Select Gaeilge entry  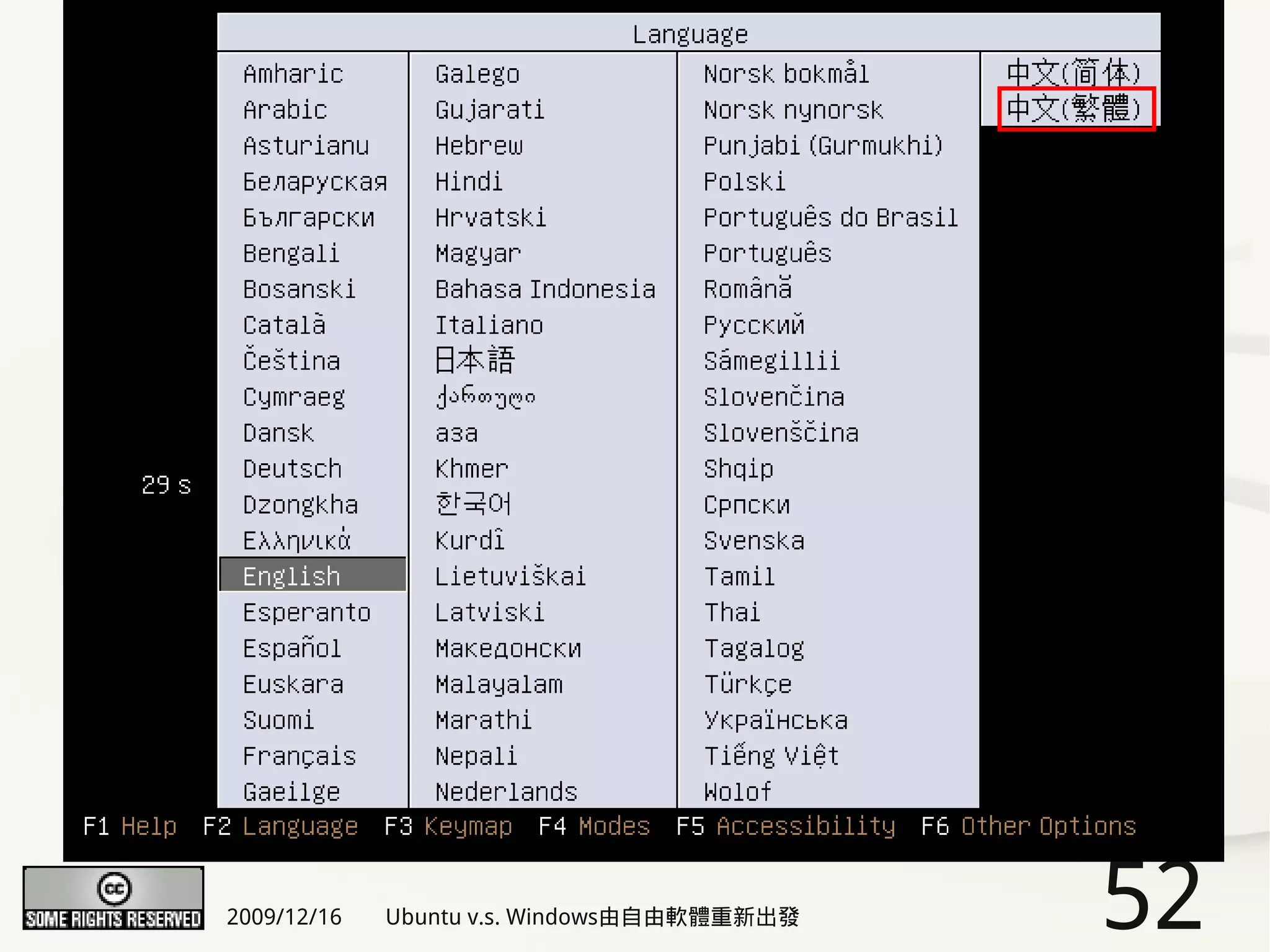coord(291,792)
